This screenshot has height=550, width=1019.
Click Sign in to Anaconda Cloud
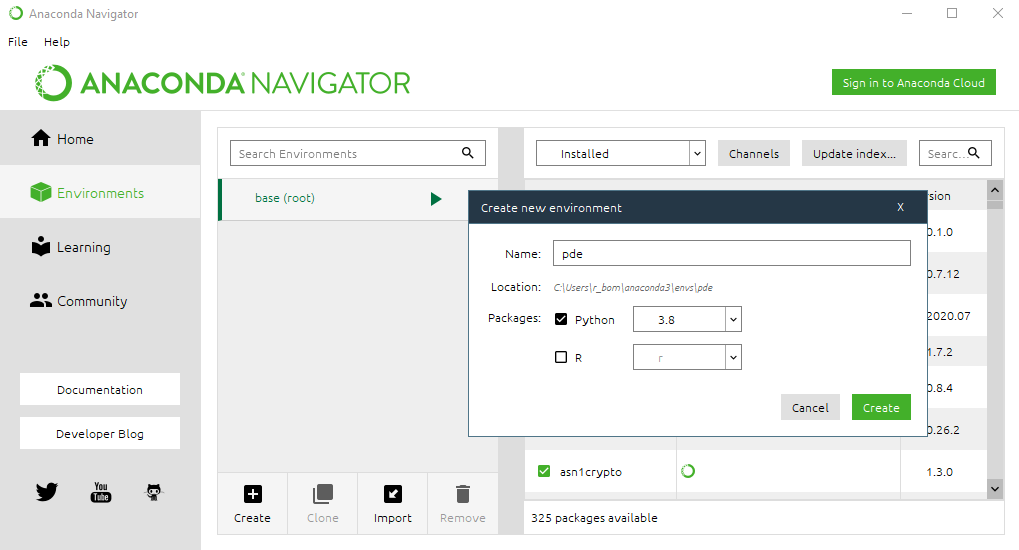914,83
